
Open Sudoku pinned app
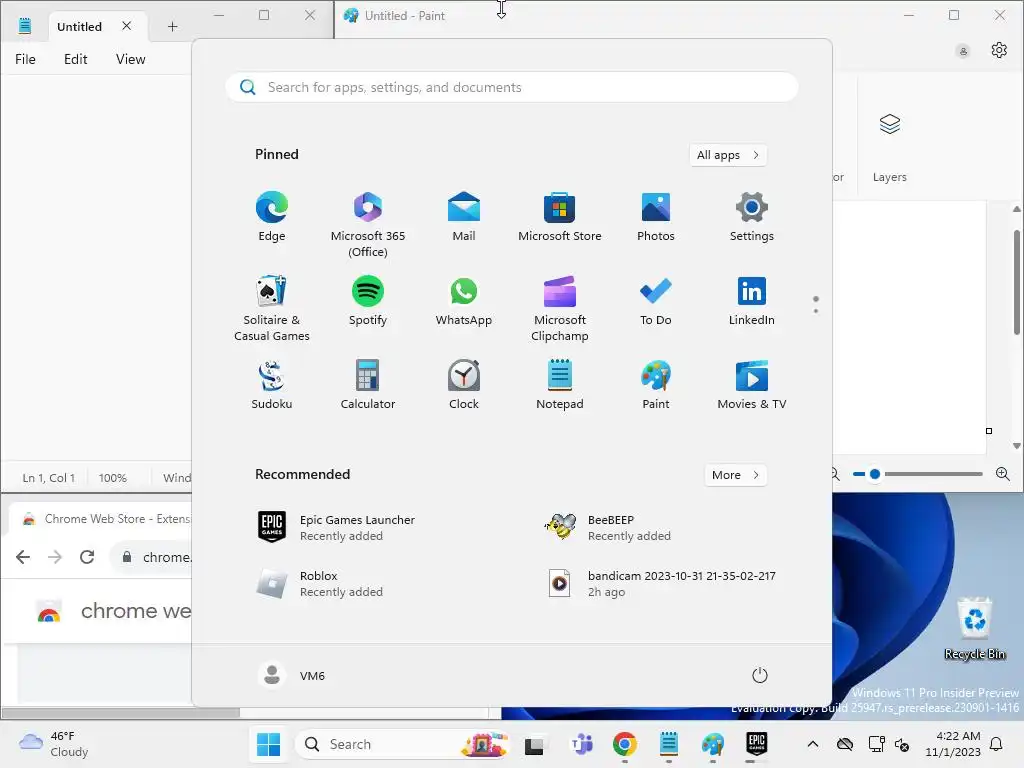[272, 385]
